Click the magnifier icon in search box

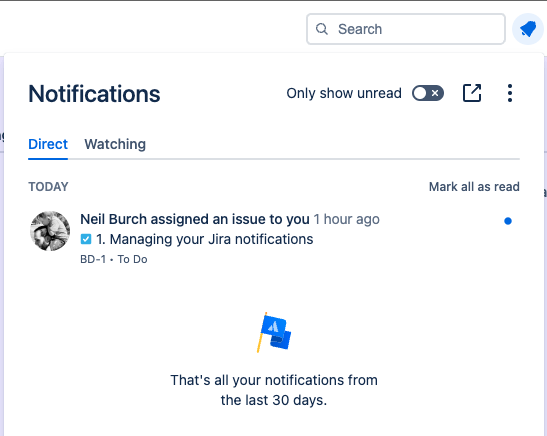(322, 29)
